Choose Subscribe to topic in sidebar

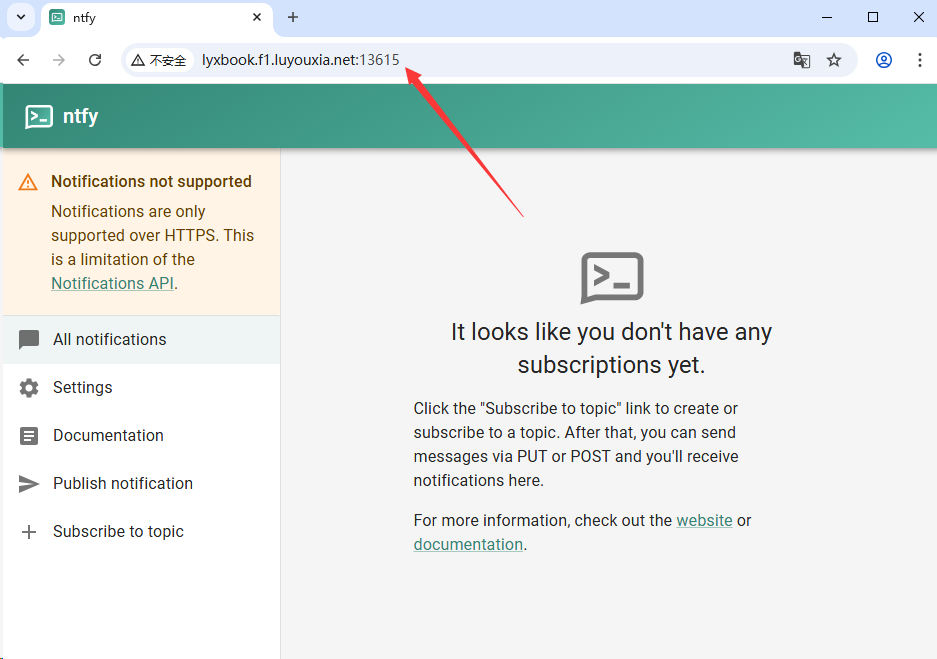[x=142, y=532]
